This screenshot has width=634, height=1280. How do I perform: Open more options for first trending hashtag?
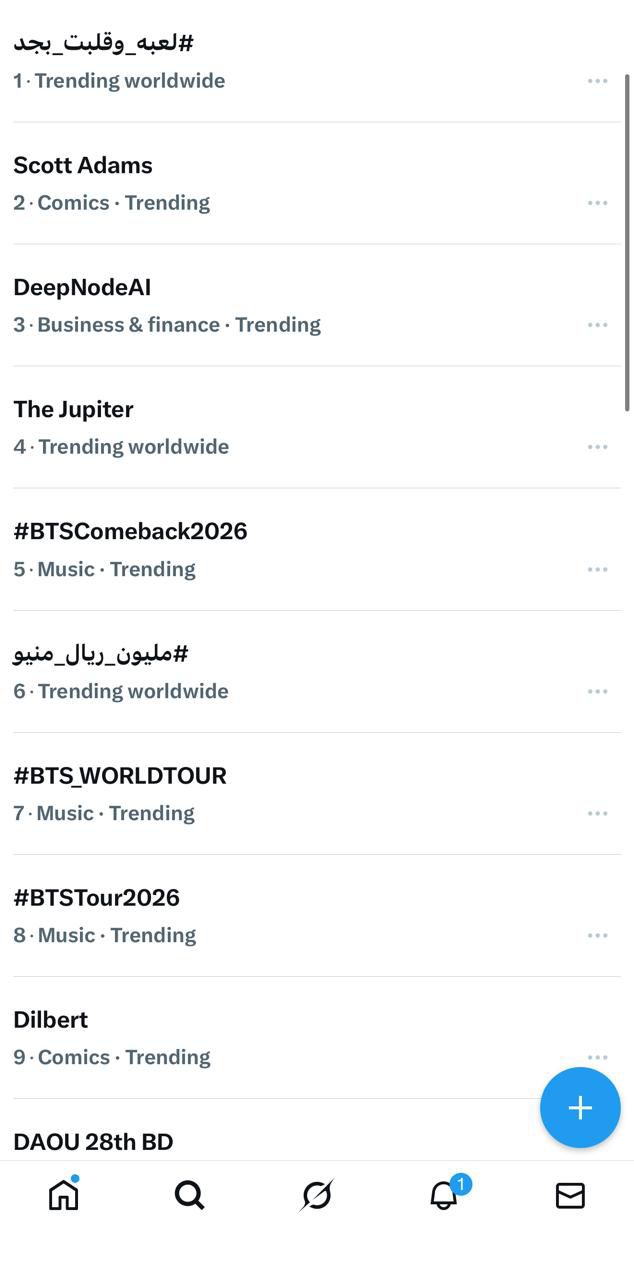tap(597, 81)
